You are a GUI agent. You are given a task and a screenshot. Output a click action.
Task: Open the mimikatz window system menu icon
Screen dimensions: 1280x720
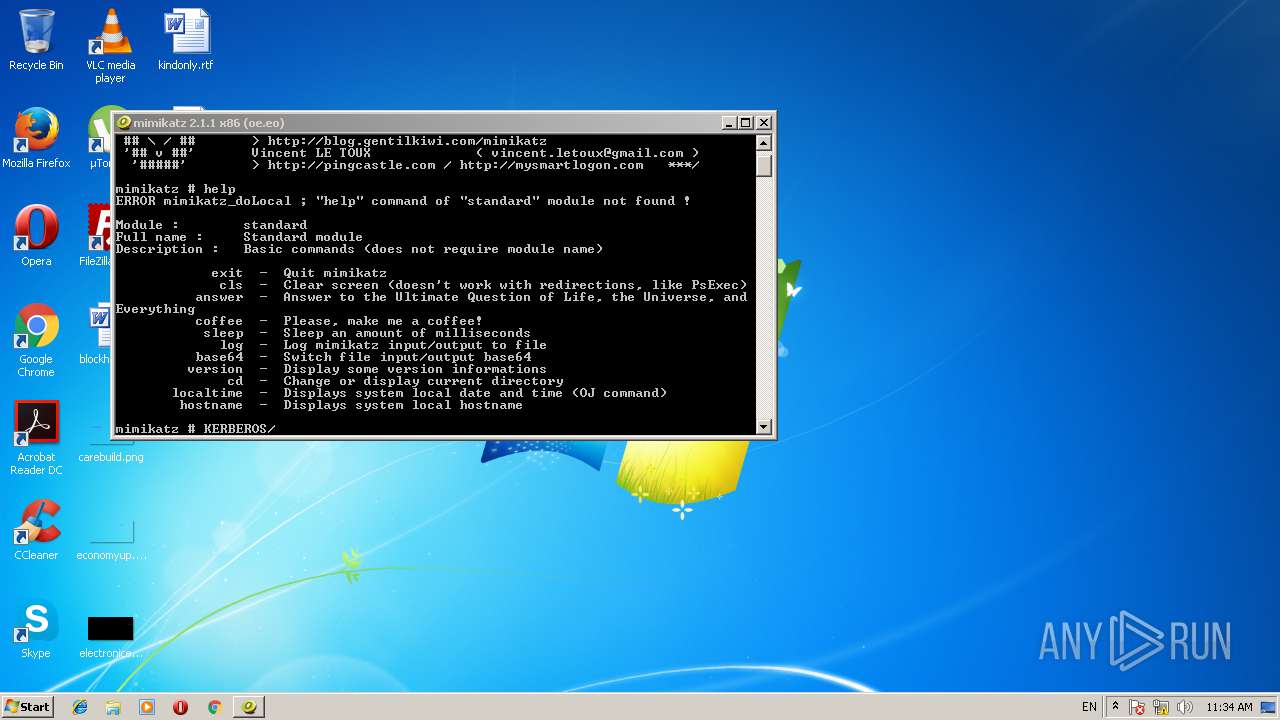125,122
